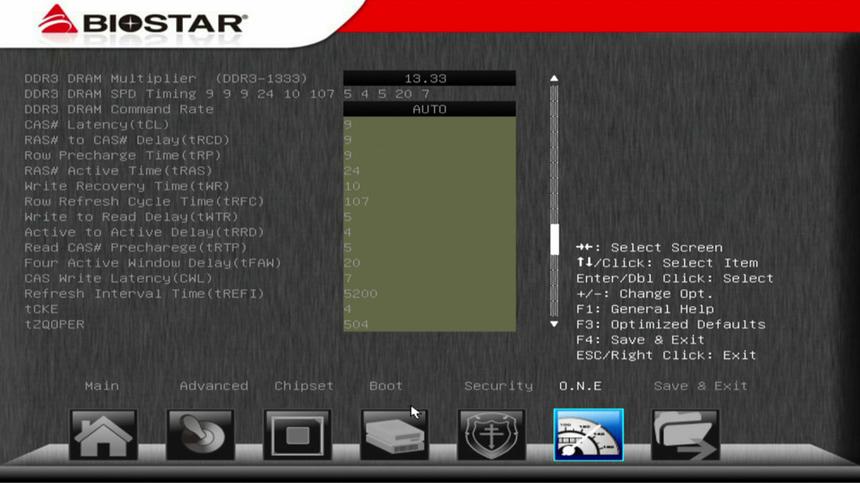Click the Biostar logo
The width and height of the screenshot is (860, 483).
pyautogui.click(x=143, y=21)
